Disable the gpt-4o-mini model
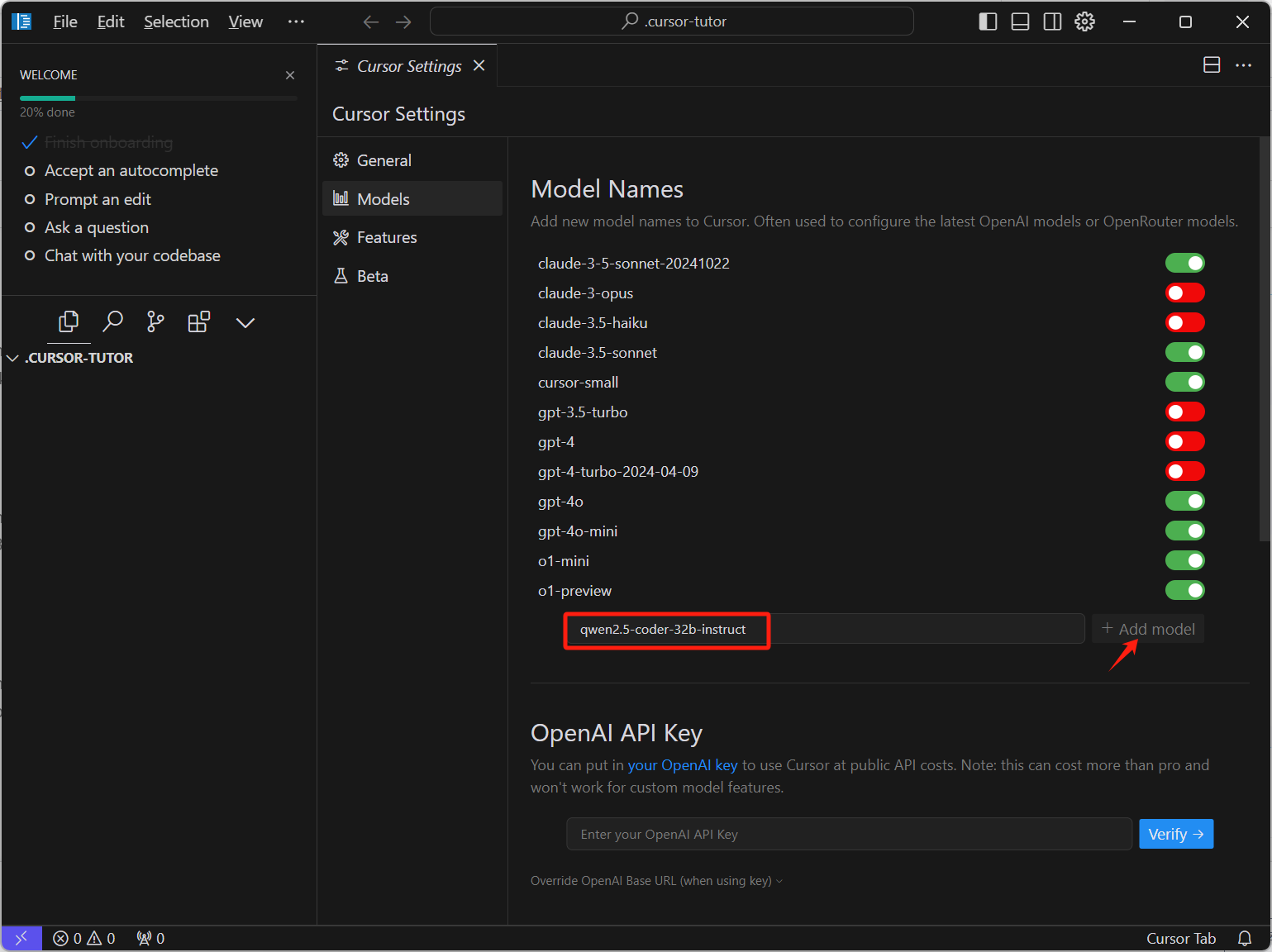 pos(1185,531)
